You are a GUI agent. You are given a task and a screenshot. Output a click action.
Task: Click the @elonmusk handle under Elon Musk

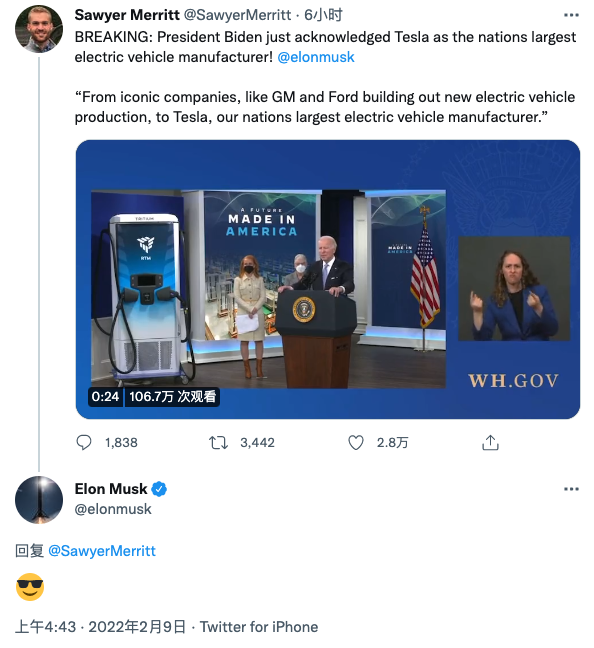click(113, 509)
